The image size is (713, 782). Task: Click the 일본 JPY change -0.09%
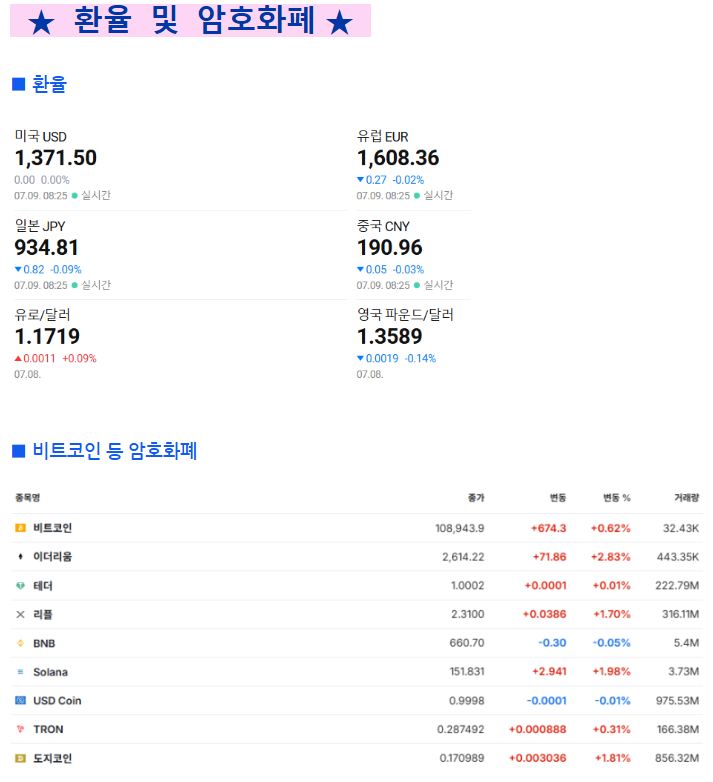tap(66, 269)
